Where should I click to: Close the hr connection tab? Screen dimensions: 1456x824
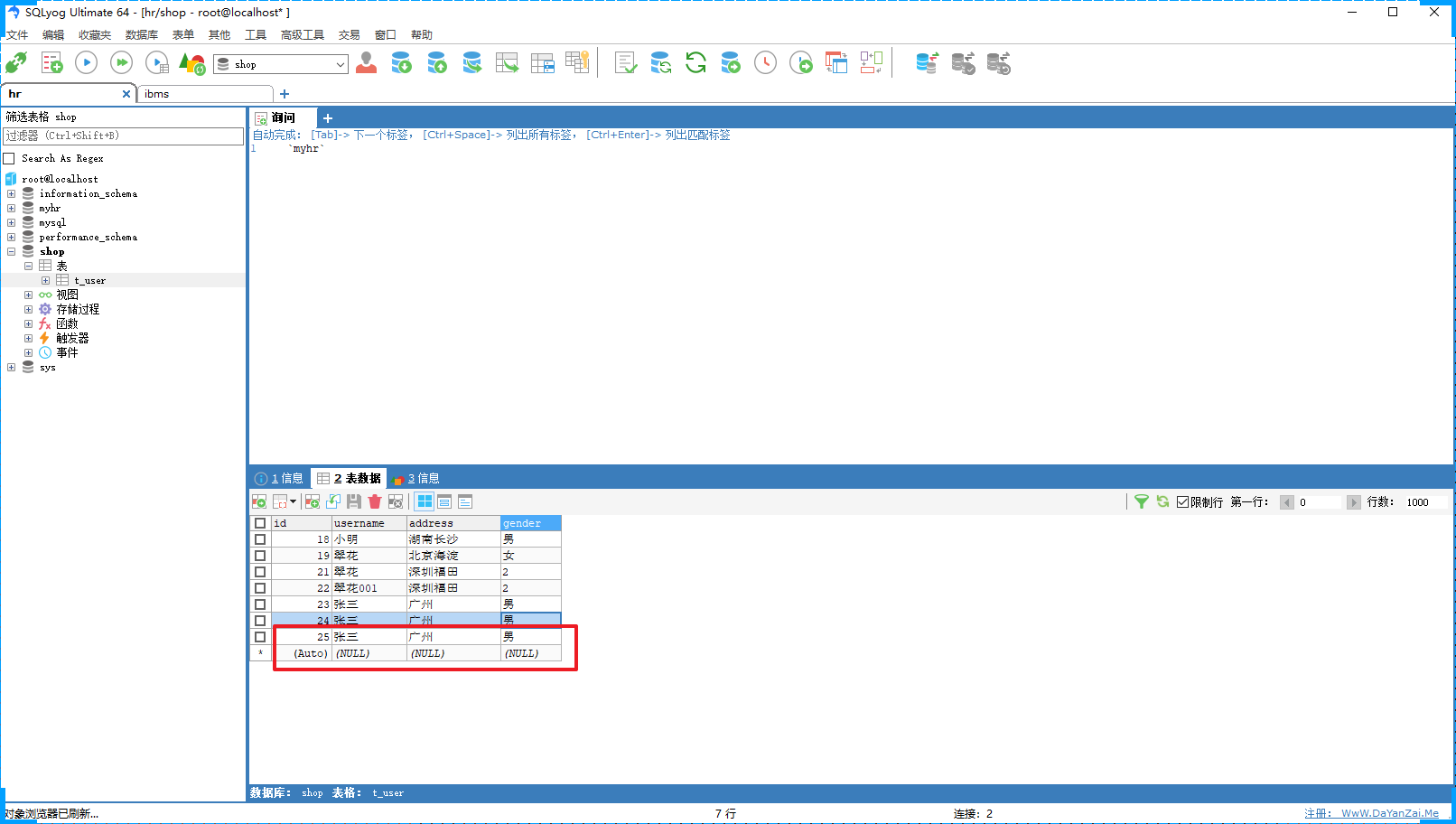pyautogui.click(x=126, y=94)
